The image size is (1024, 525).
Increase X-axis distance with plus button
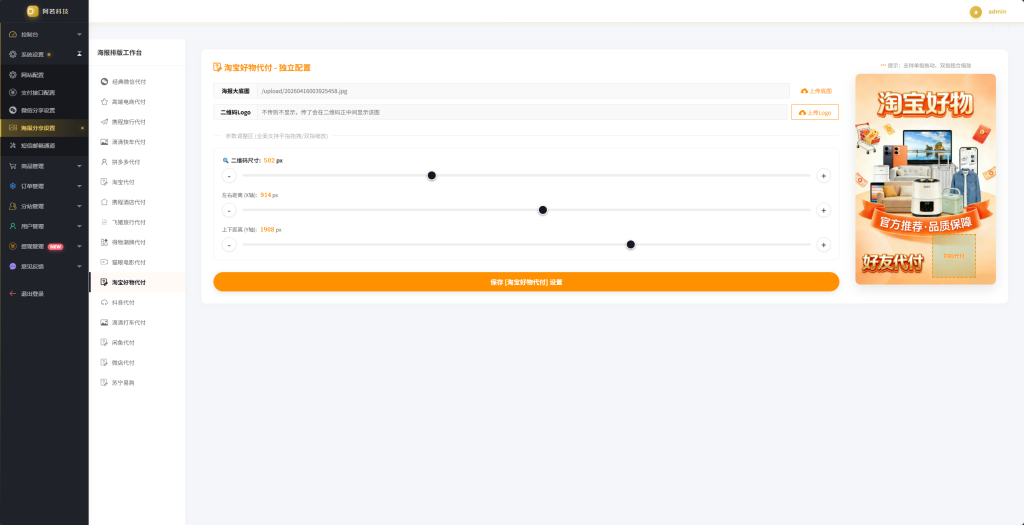824,210
